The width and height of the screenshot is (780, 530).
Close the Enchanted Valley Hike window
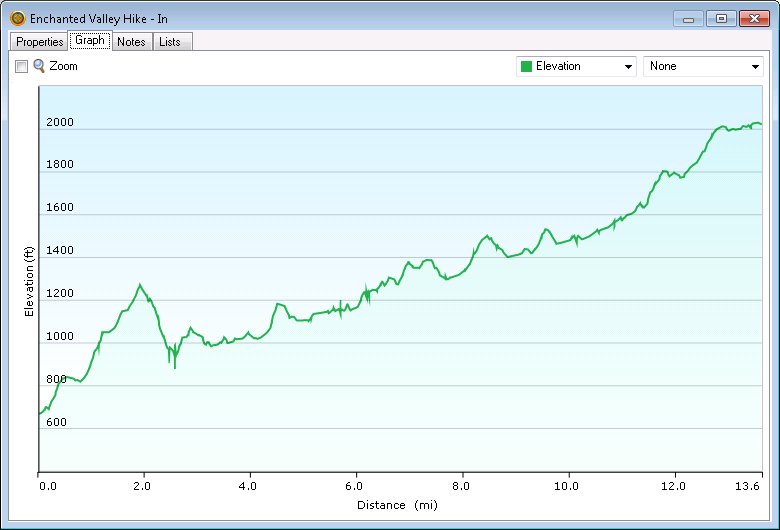(754, 19)
